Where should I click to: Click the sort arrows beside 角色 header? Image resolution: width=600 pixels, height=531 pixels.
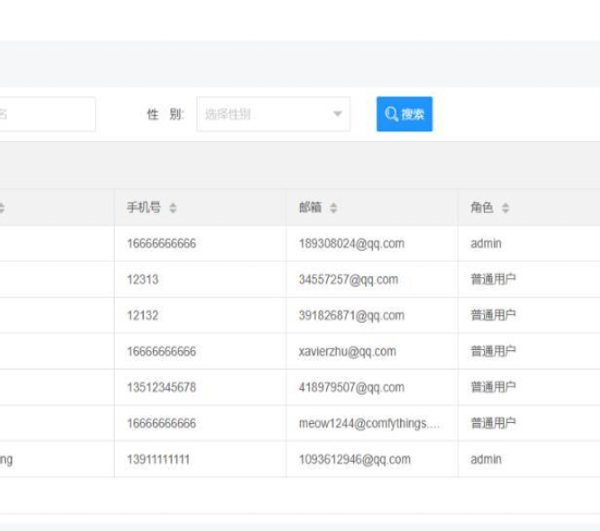[505, 208]
